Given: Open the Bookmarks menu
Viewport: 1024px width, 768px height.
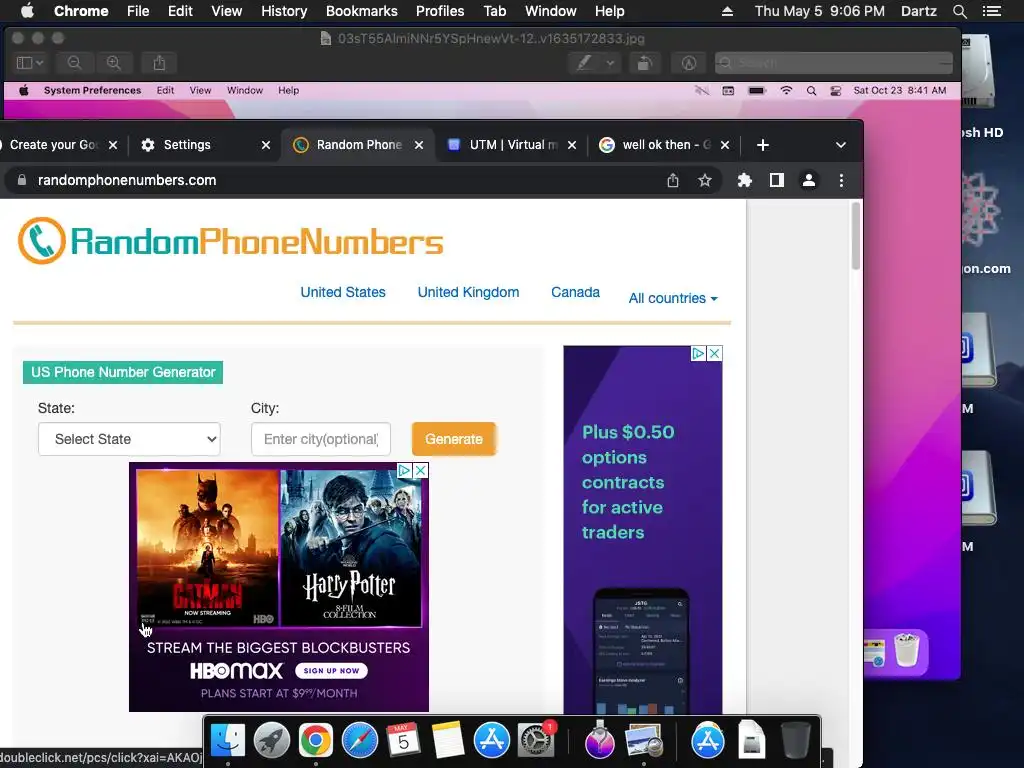Looking at the screenshot, I should (362, 11).
